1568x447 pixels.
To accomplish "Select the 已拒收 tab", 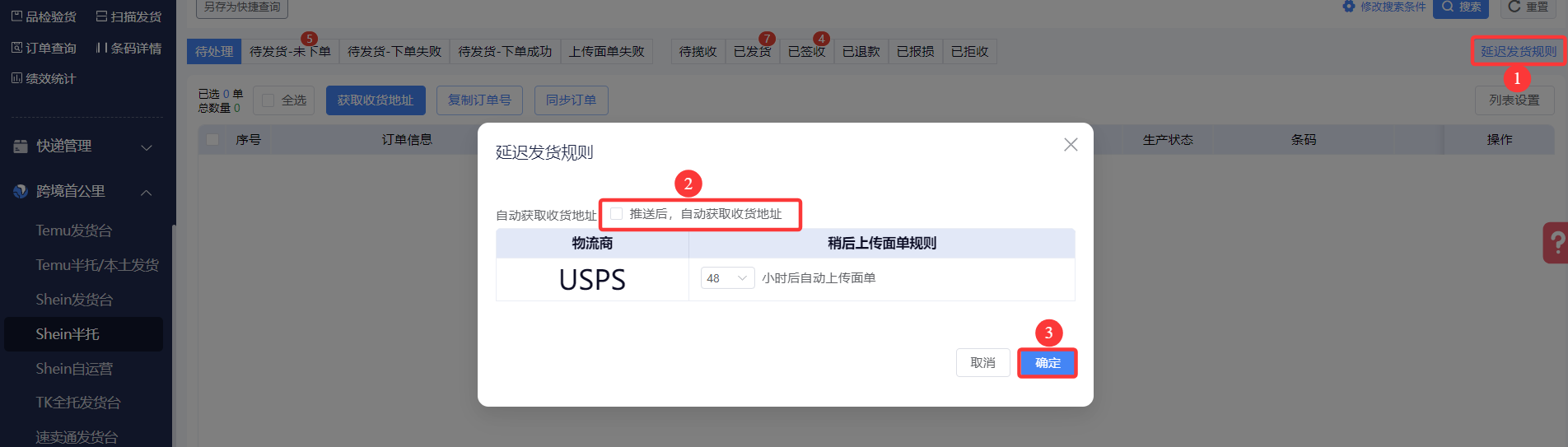I will [x=970, y=51].
